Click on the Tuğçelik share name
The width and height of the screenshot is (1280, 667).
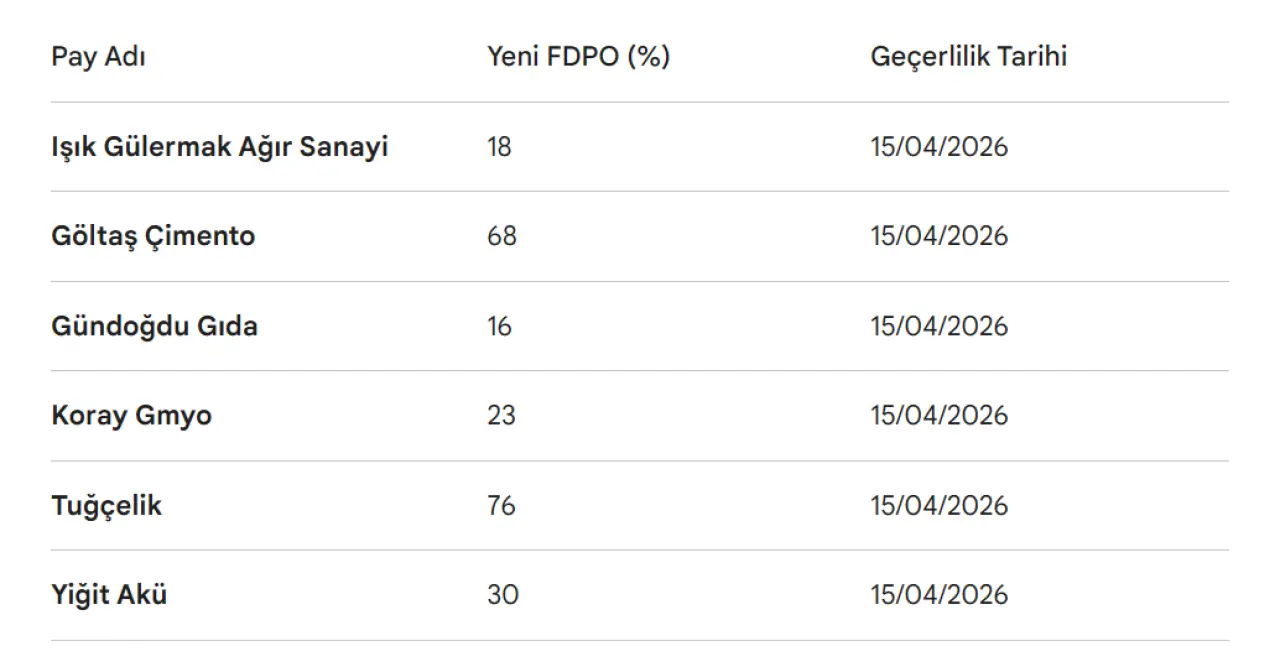(x=106, y=505)
